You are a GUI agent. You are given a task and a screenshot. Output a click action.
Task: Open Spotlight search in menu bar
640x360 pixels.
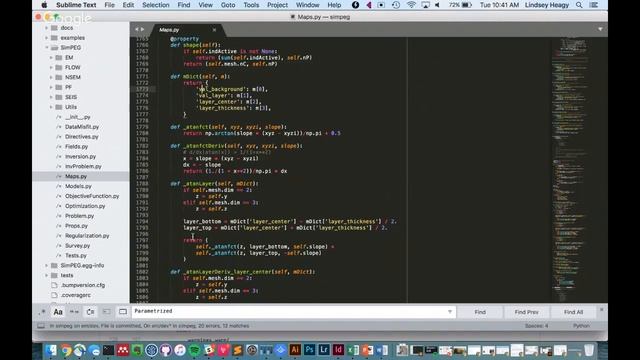coord(579,5)
